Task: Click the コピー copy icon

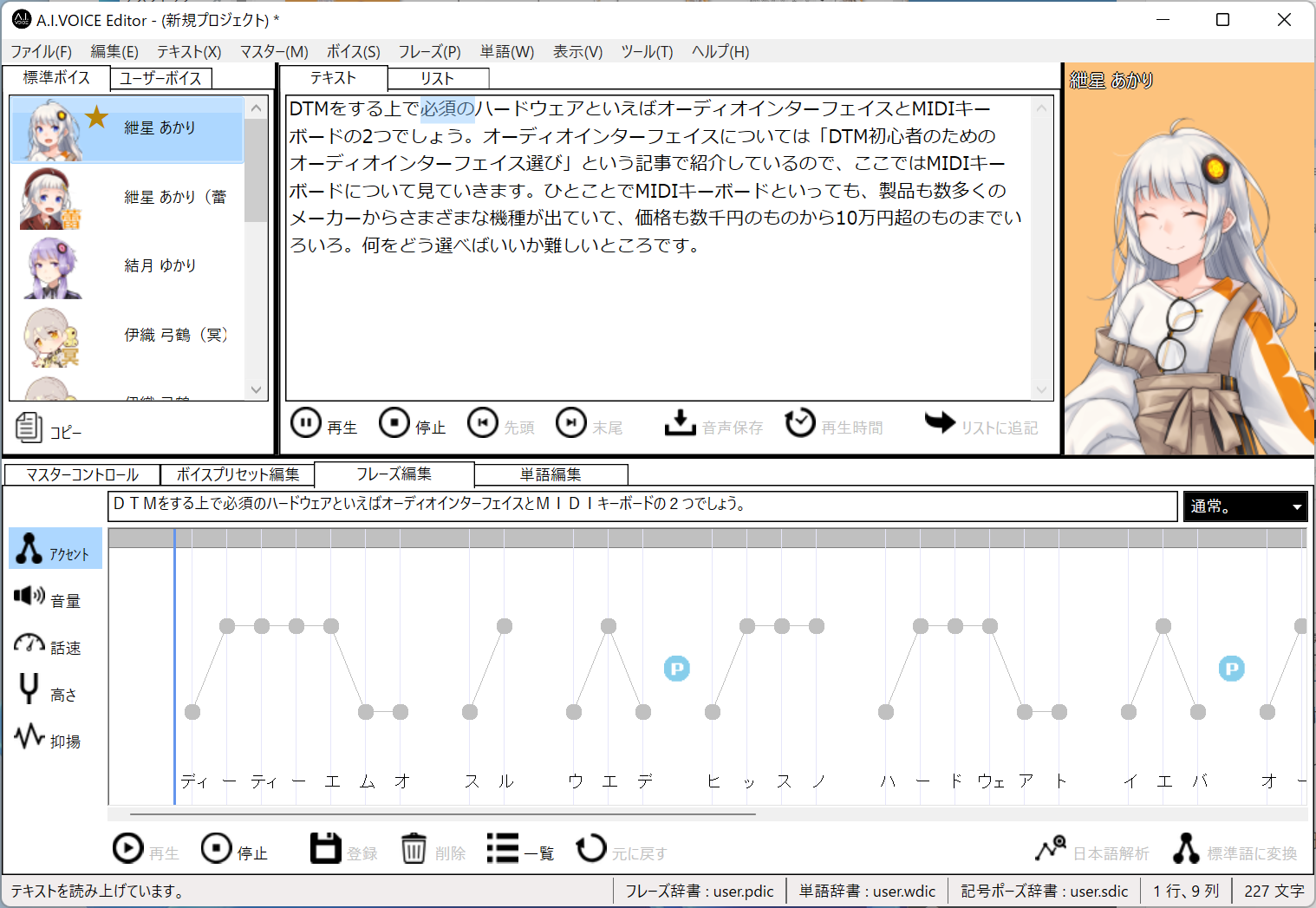Action: pos(29,427)
